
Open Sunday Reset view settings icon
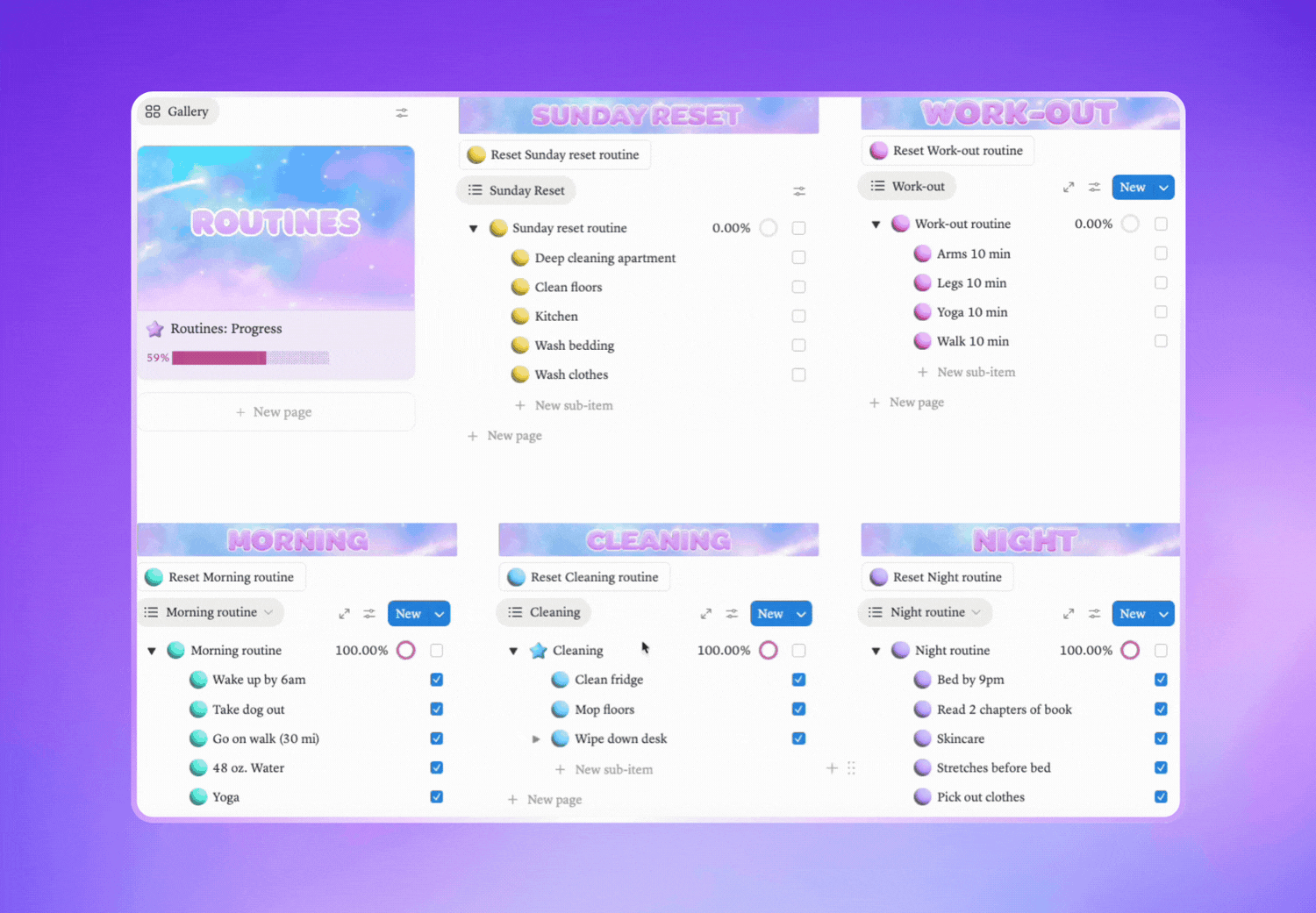[x=798, y=190]
